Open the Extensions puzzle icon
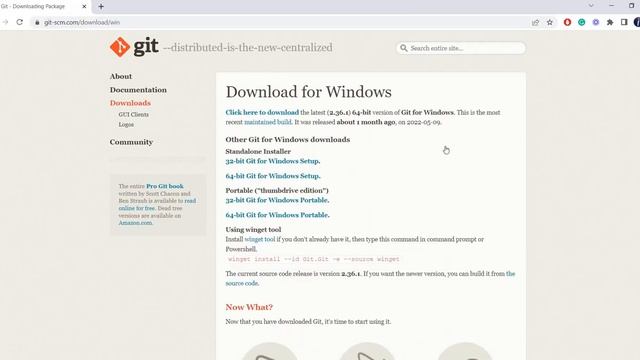 tap(610, 22)
